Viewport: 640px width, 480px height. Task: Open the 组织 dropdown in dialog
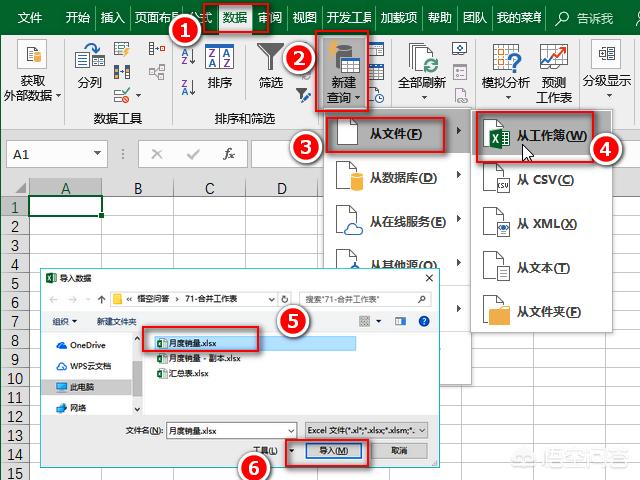[64, 322]
